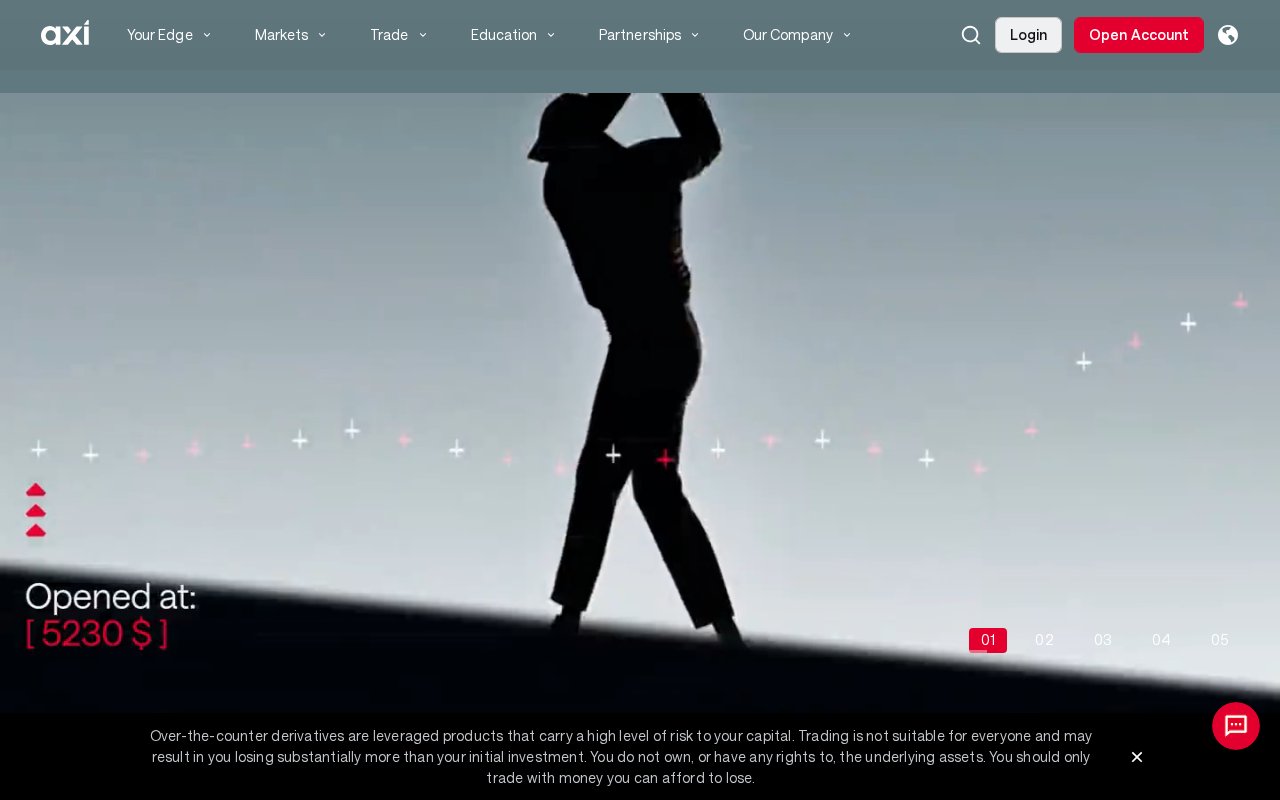Open the Education menu
This screenshot has width=1280, height=800.
pos(504,35)
